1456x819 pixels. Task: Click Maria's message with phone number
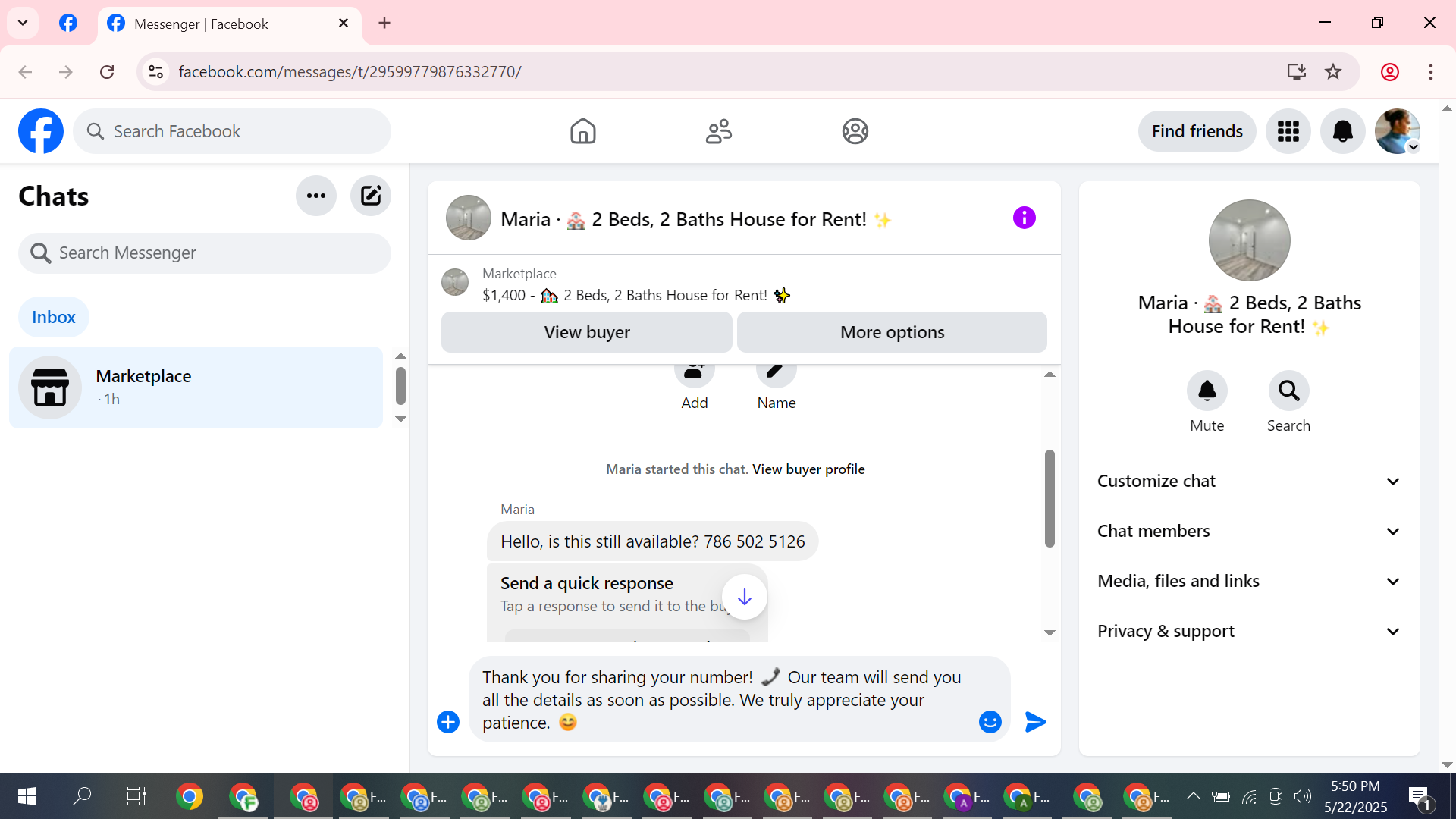click(x=652, y=541)
